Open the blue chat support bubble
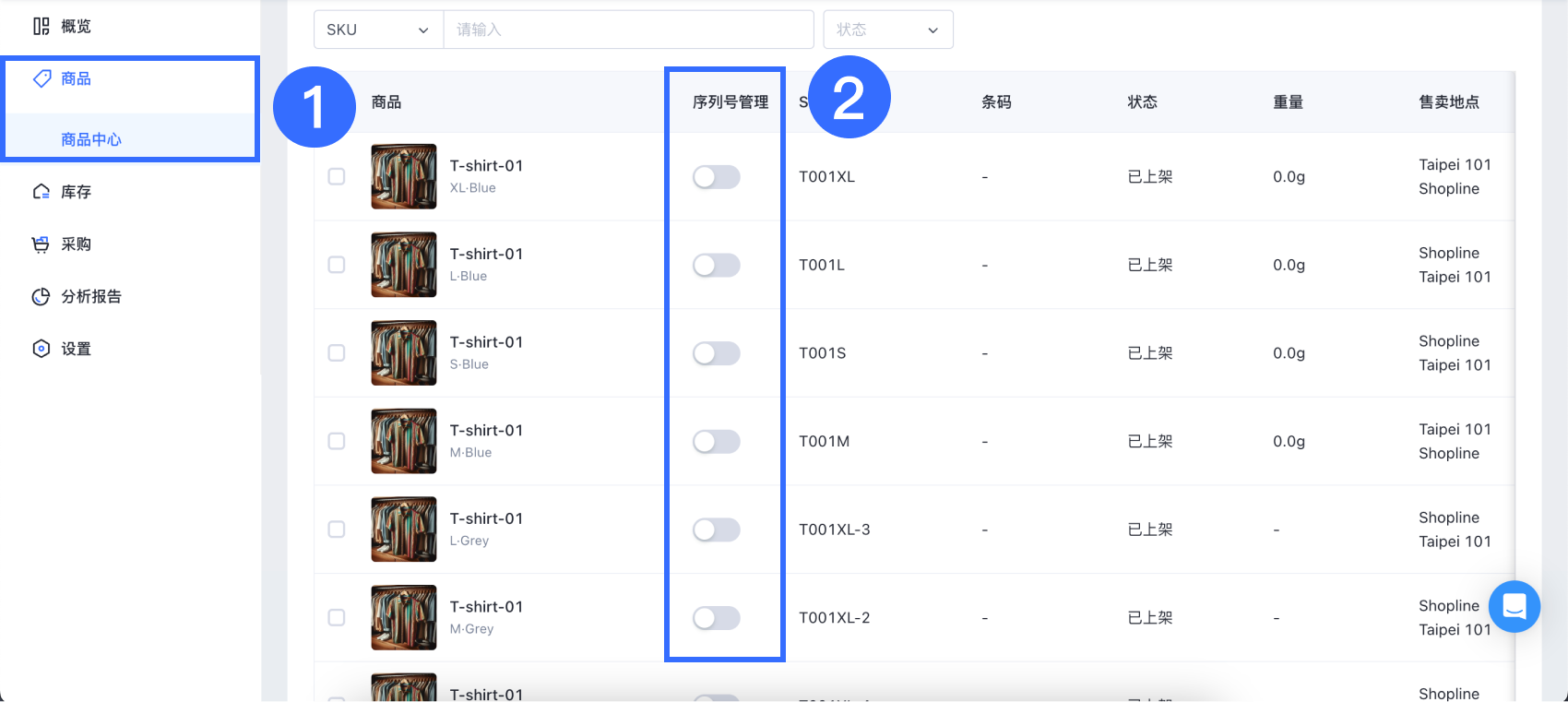 pos(1515,606)
